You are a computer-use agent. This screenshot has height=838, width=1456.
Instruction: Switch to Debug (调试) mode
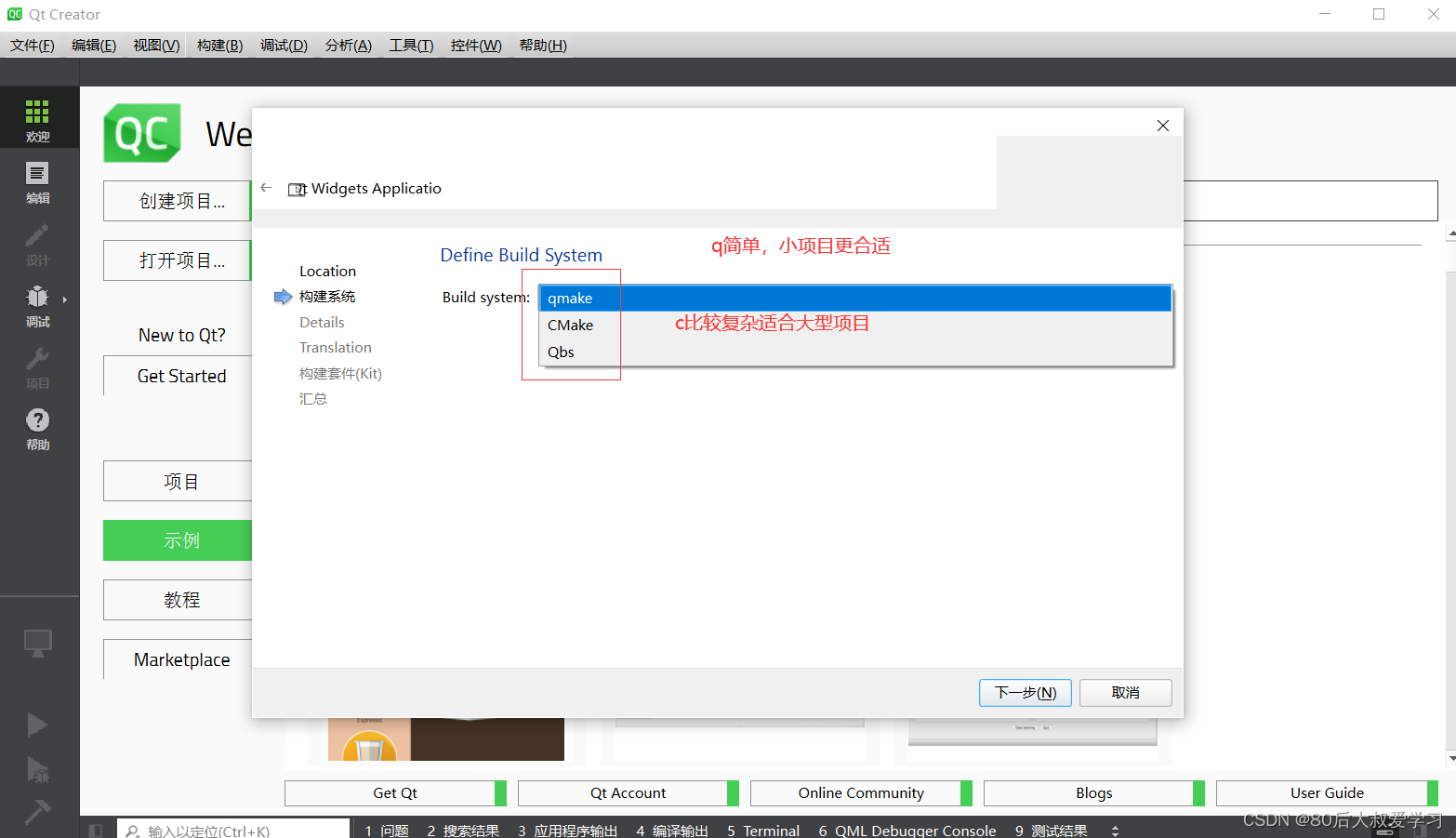coord(37,305)
